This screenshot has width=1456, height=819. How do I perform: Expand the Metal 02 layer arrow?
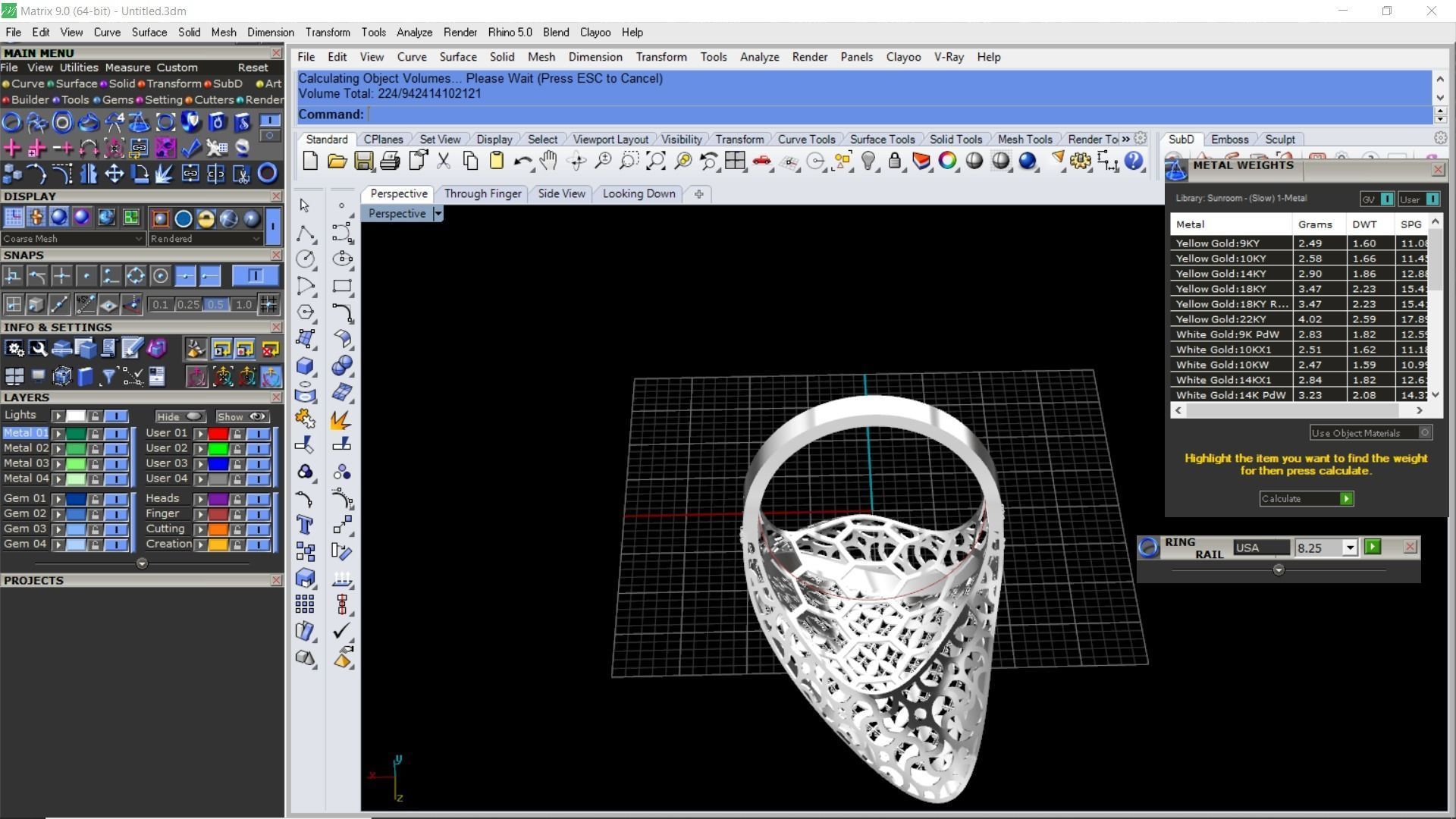pyautogui.click(x=58, y=448)
